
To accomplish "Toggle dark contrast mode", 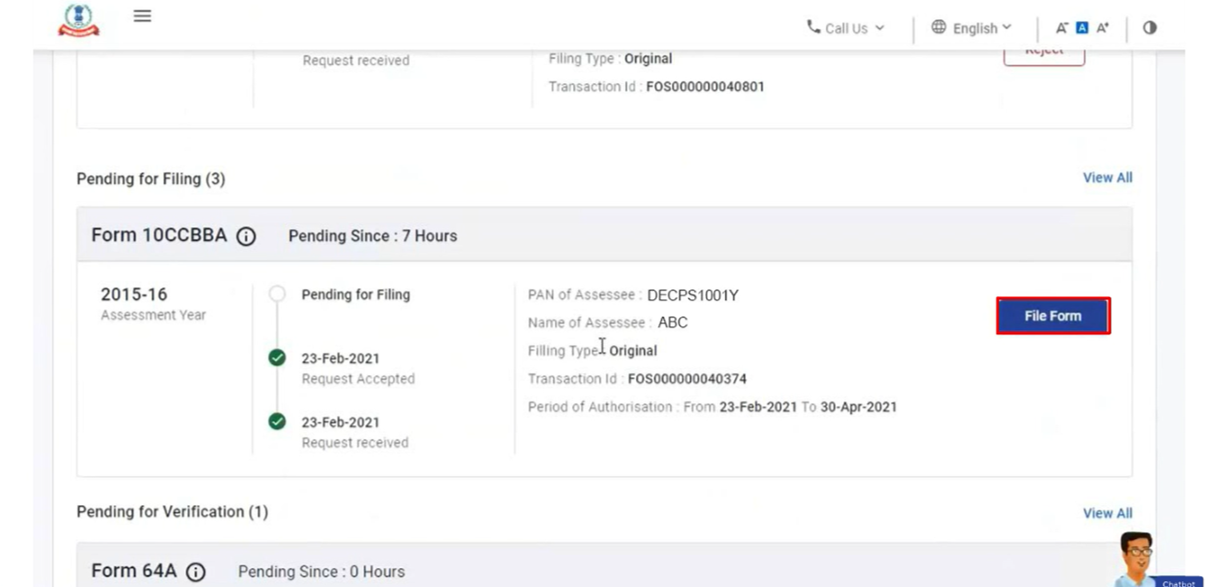I will (1150, 28).
